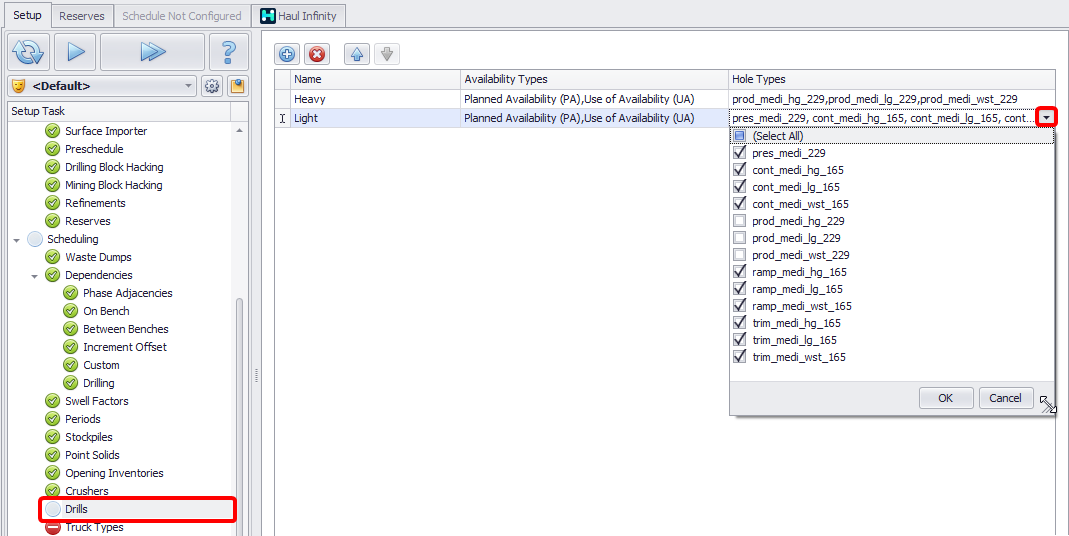
Task: Click the Reserves task status checkmark
Action: (52, 221)
